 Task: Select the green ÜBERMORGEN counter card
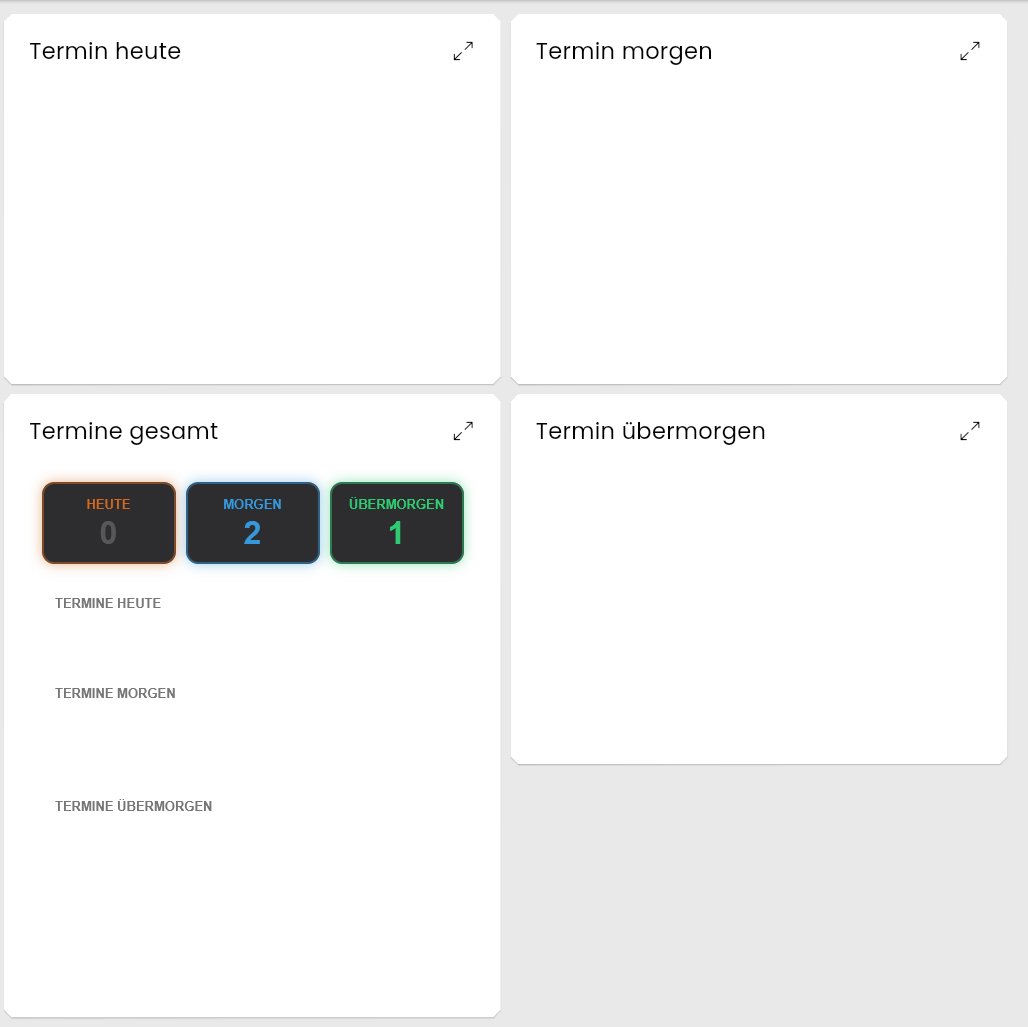pos(397,523)
